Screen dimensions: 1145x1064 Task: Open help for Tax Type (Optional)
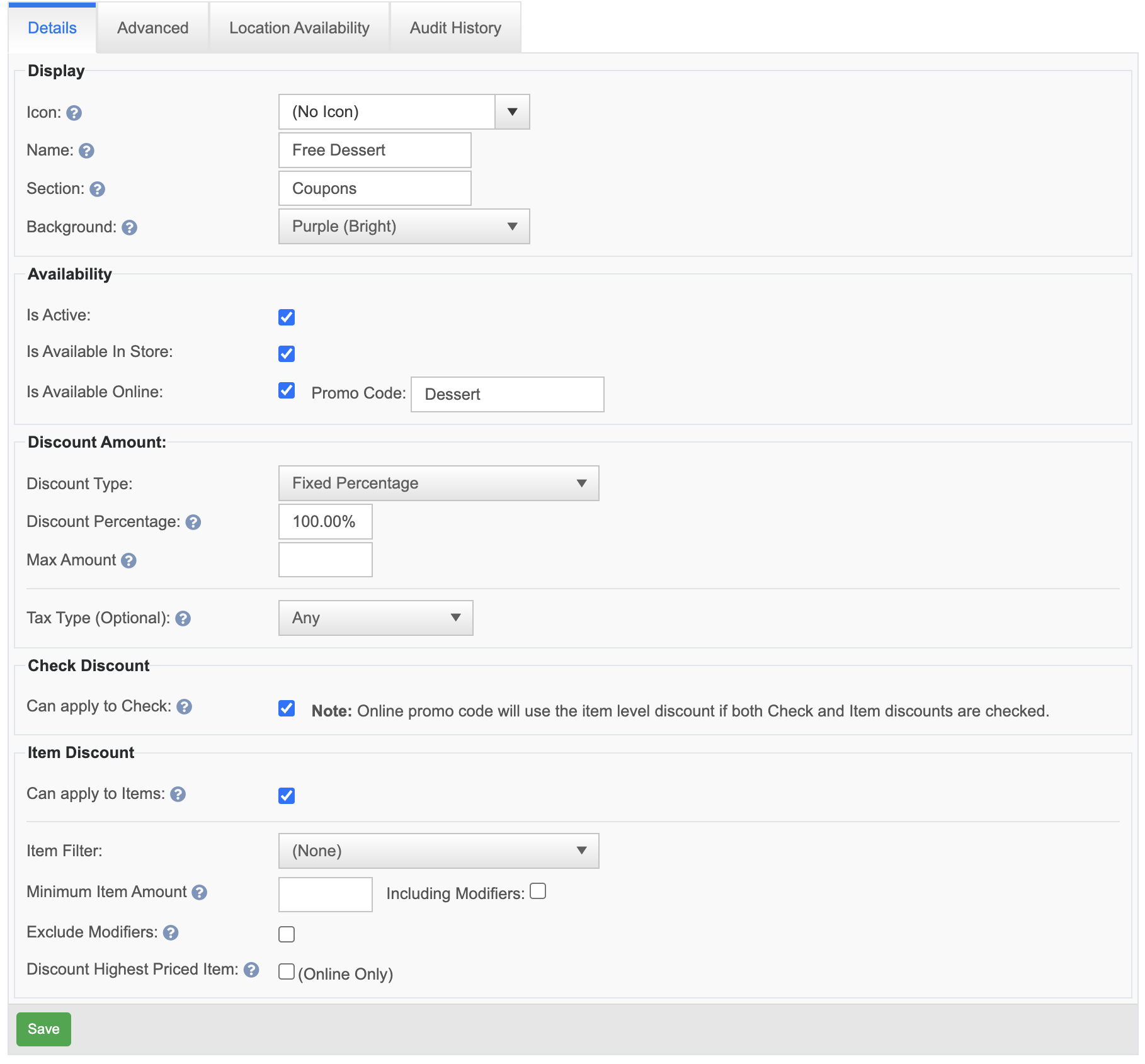[183, 619]
